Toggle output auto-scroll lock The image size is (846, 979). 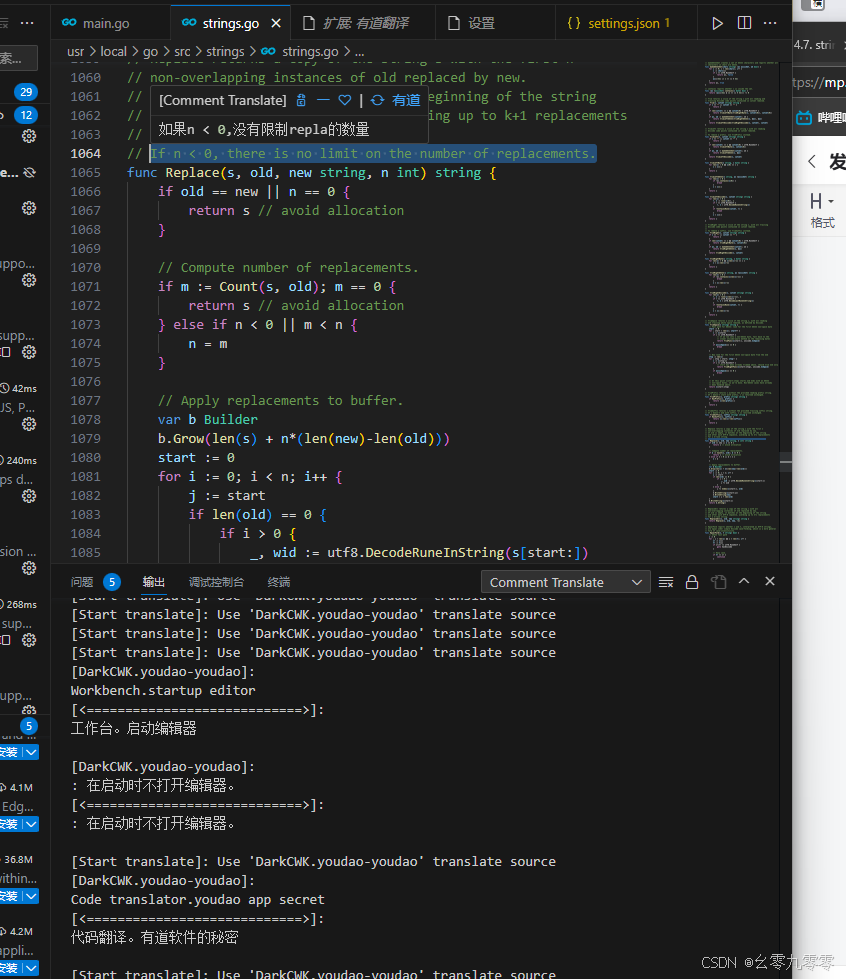tap(692, 582)
